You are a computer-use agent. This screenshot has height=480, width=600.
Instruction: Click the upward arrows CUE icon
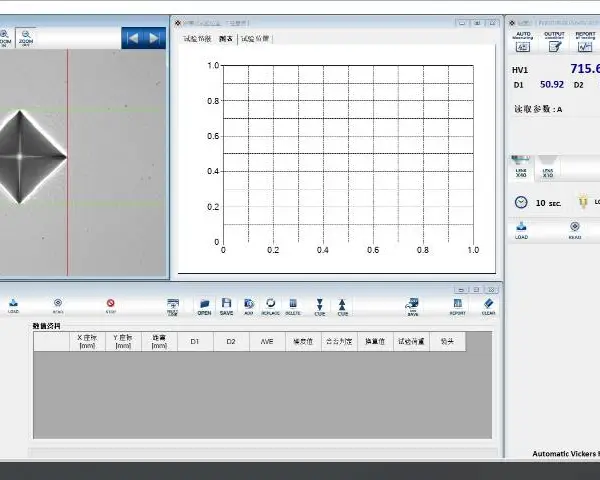coord(342,307)
